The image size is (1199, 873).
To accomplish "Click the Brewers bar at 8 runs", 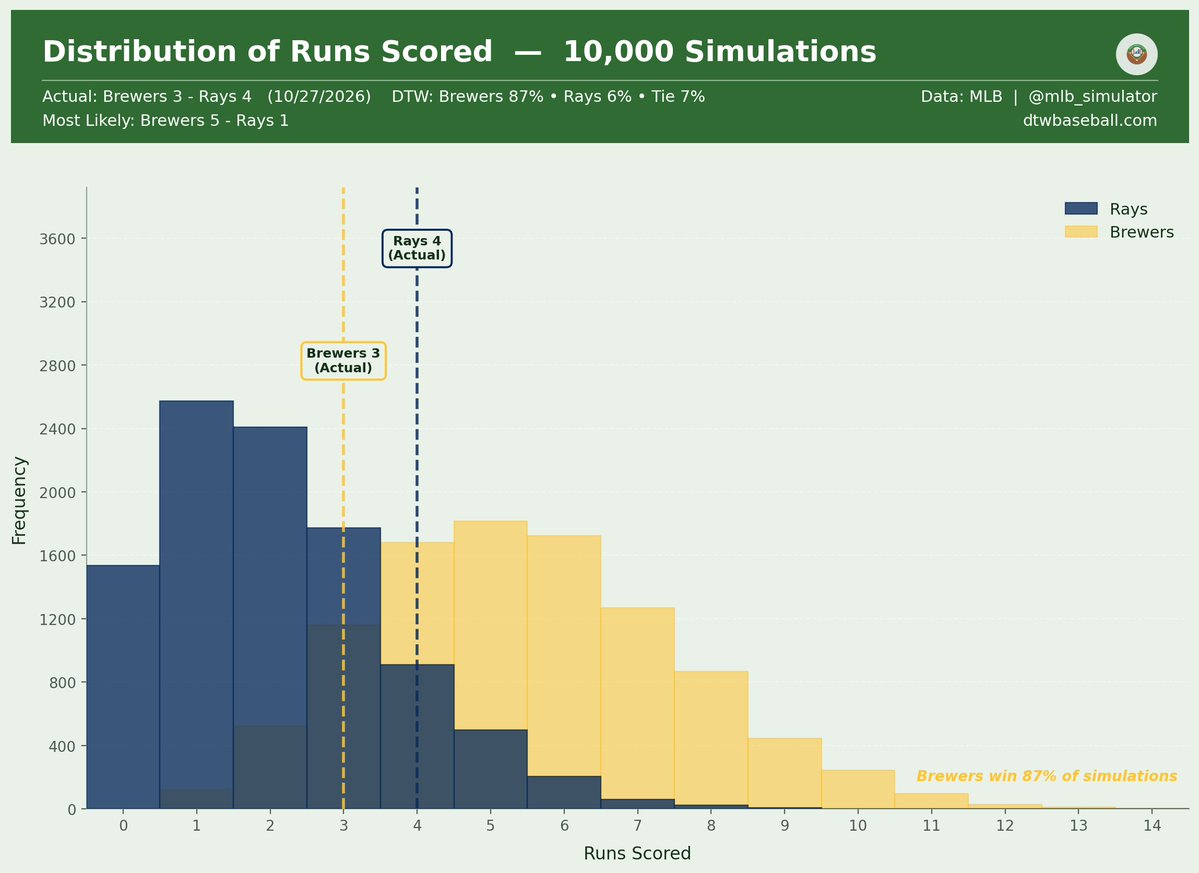I will click(x=710, y=738).
